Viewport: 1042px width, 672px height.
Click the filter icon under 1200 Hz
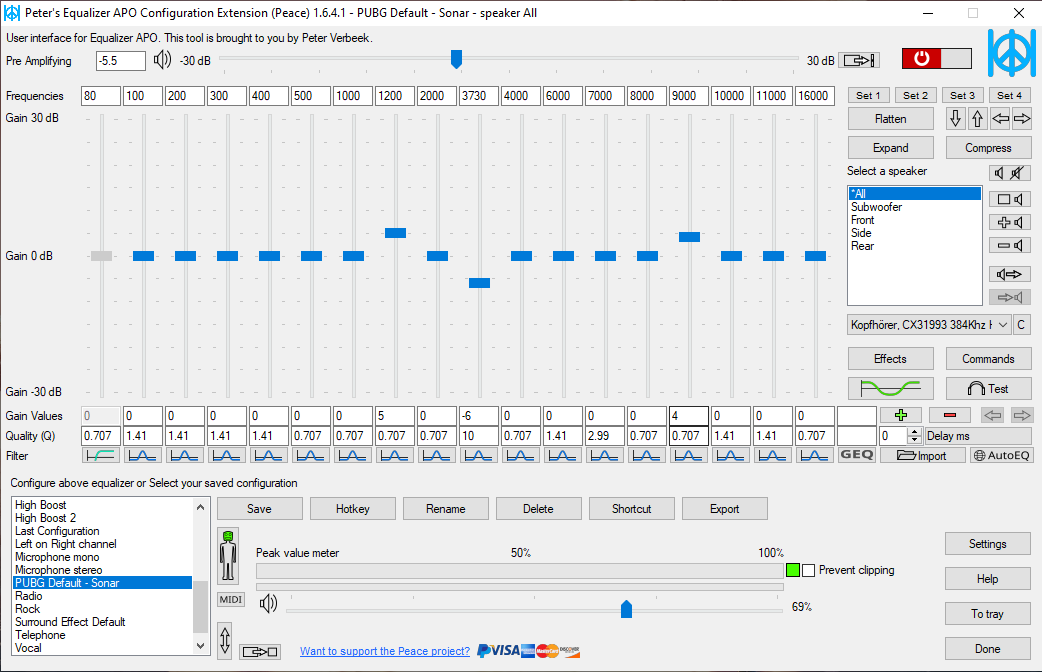coord(395,455)
